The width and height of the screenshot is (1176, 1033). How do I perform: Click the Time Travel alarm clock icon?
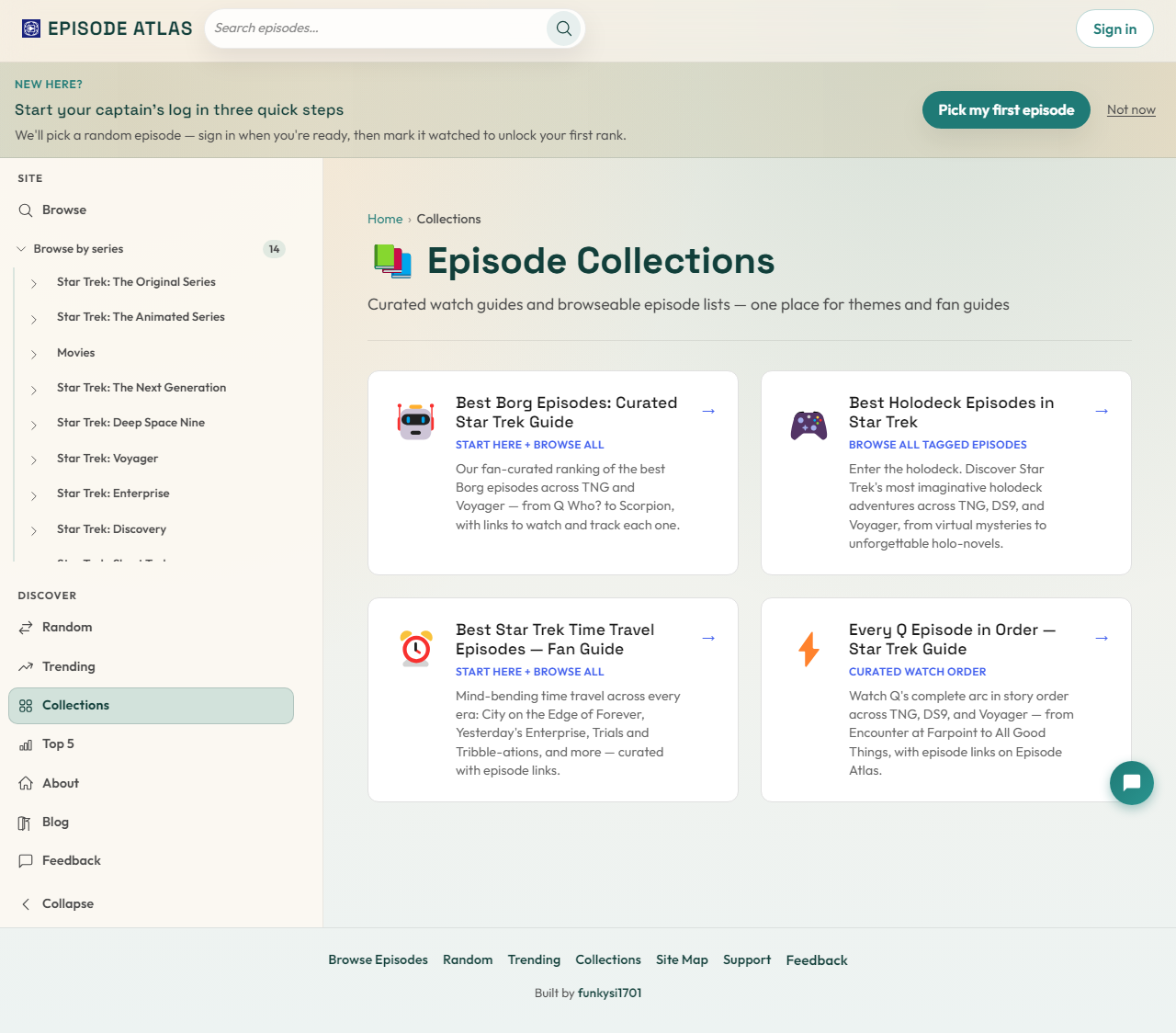pyautogui.click(x=416, y=648)
